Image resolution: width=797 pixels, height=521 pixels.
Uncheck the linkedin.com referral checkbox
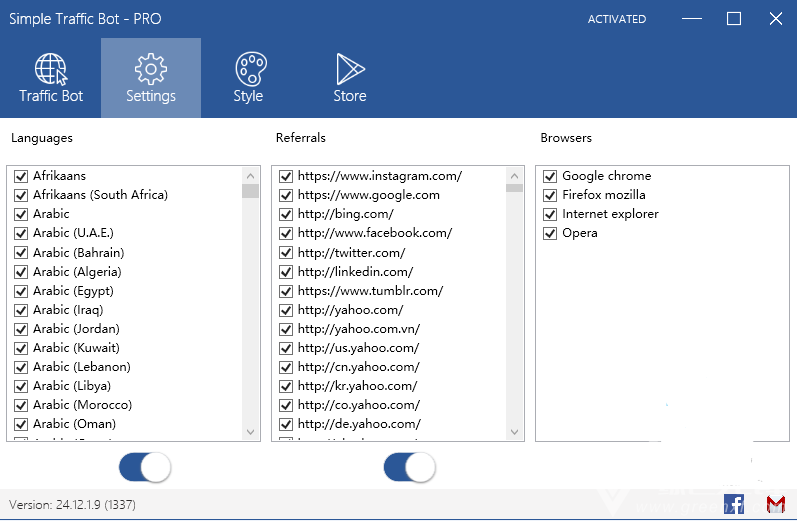(x=286, y=272)
